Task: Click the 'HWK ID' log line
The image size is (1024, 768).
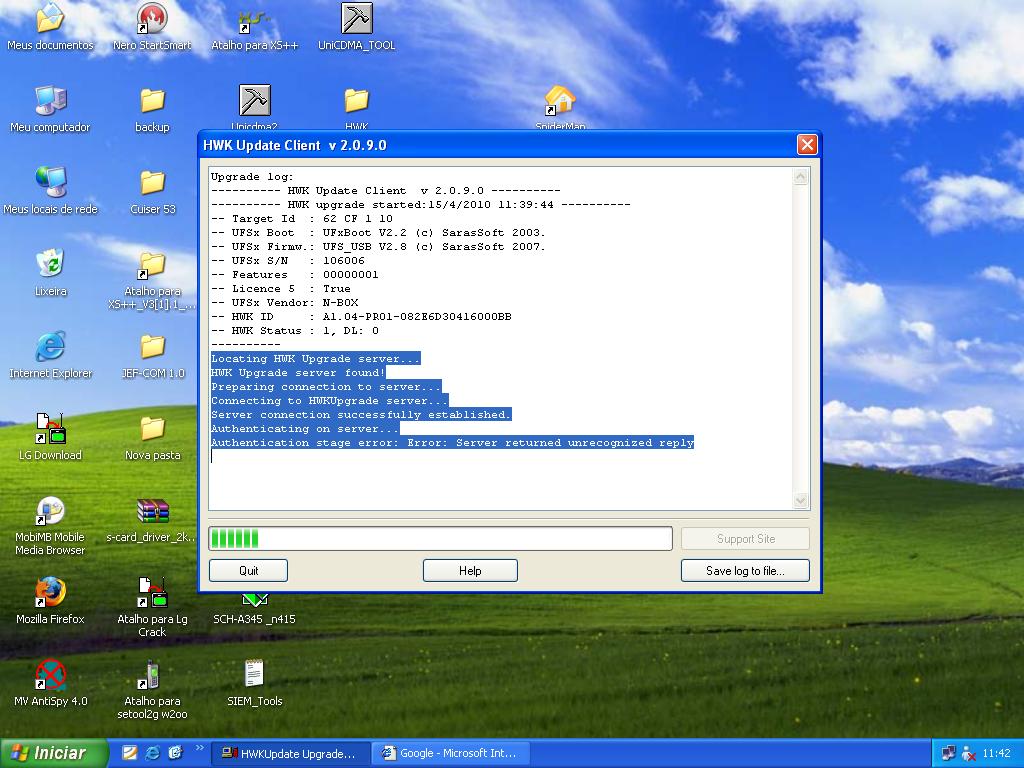Action: tap(361, 317)
